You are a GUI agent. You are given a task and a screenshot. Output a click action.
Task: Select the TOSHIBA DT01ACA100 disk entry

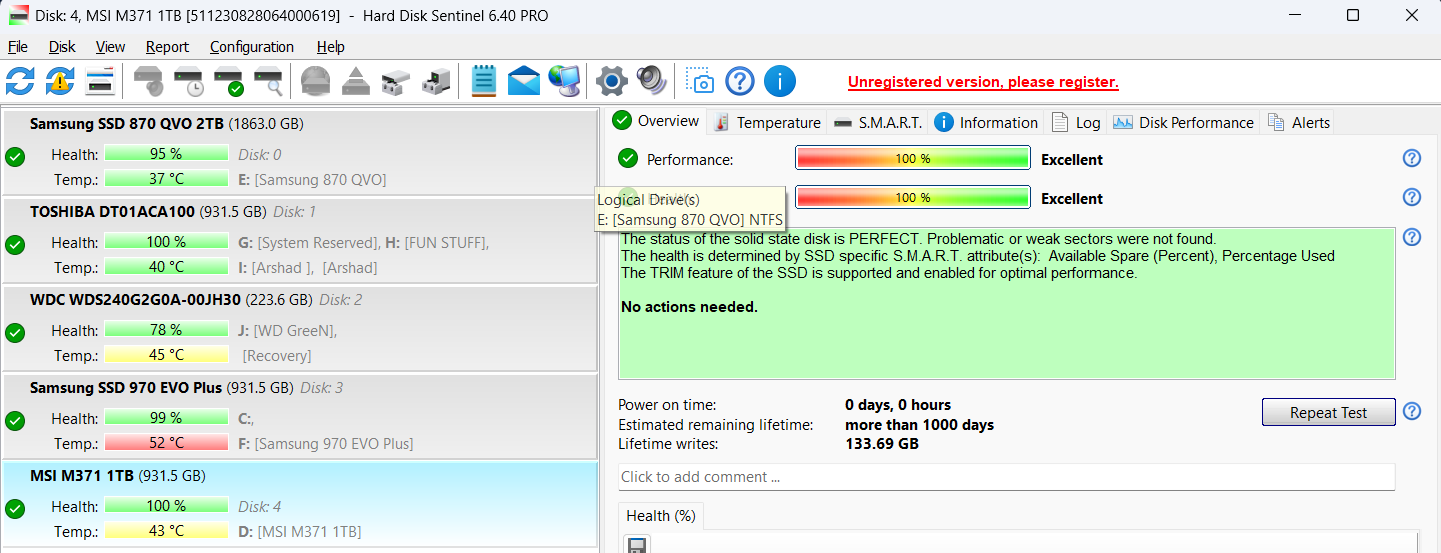click(x=299, y=239)
